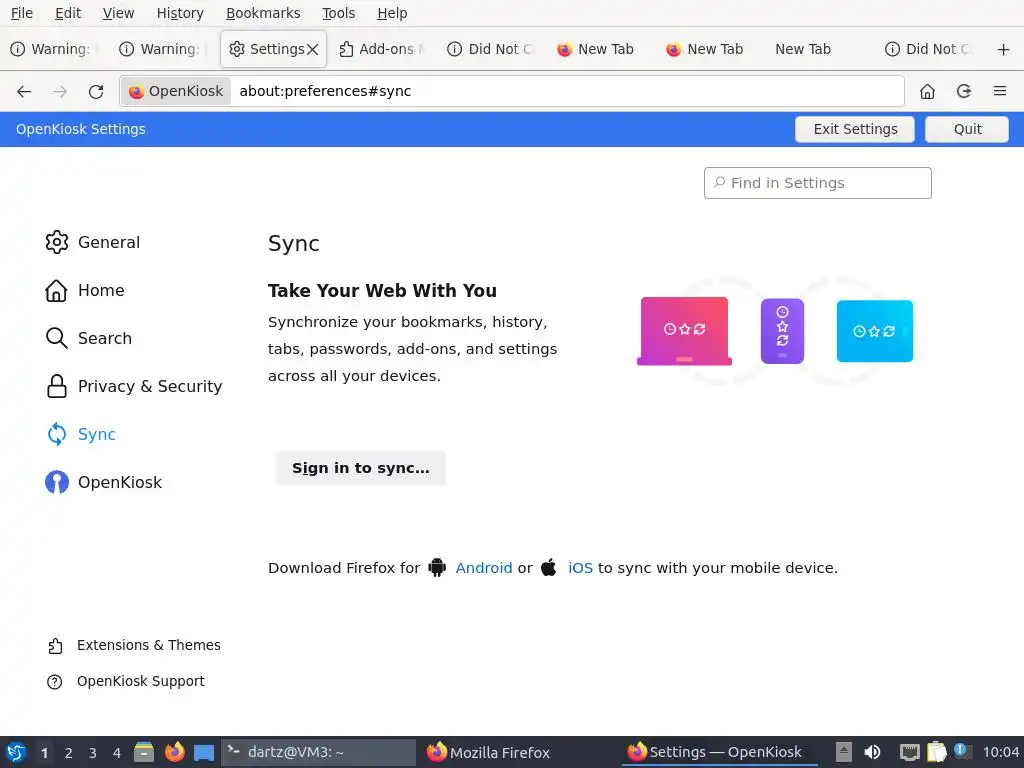Screen dimensions: 1024x768
Task: Open the File menu
Action: coord(22,13)
